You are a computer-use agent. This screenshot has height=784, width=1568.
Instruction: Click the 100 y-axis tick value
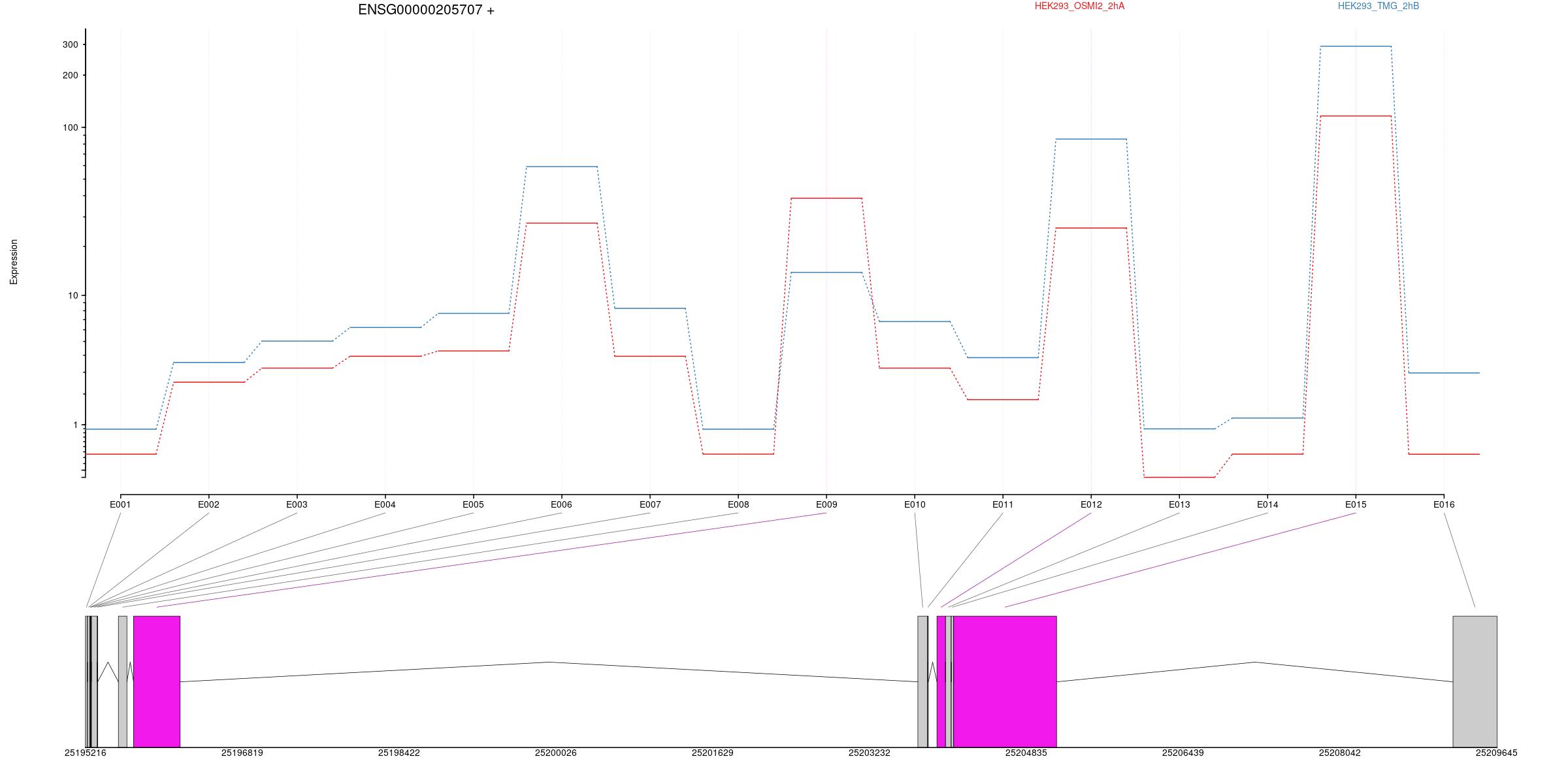(x=71, y=128)
